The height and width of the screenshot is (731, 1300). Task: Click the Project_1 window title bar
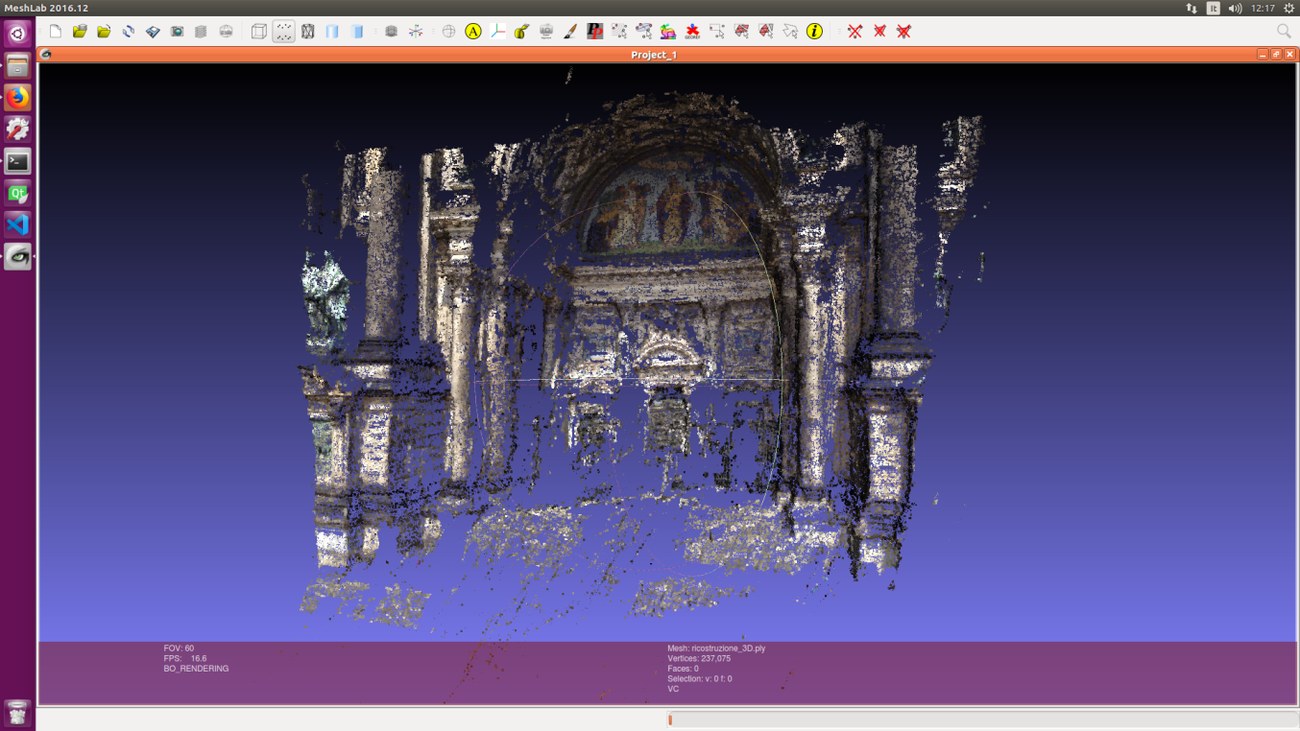(x=654, y=54)
